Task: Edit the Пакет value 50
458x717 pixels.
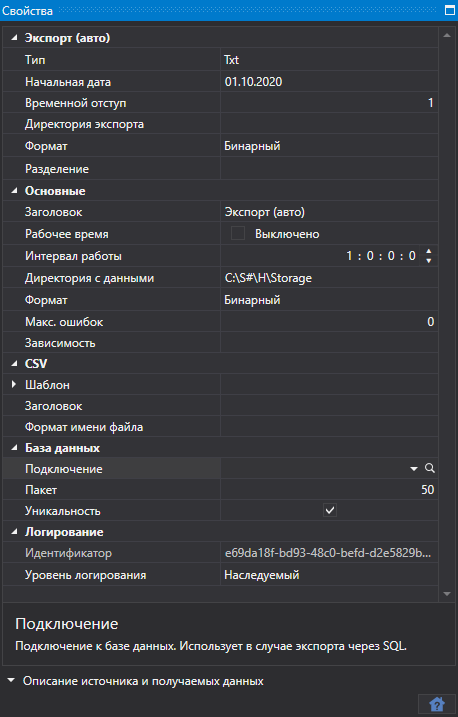Action: click(x=329, y=490)
